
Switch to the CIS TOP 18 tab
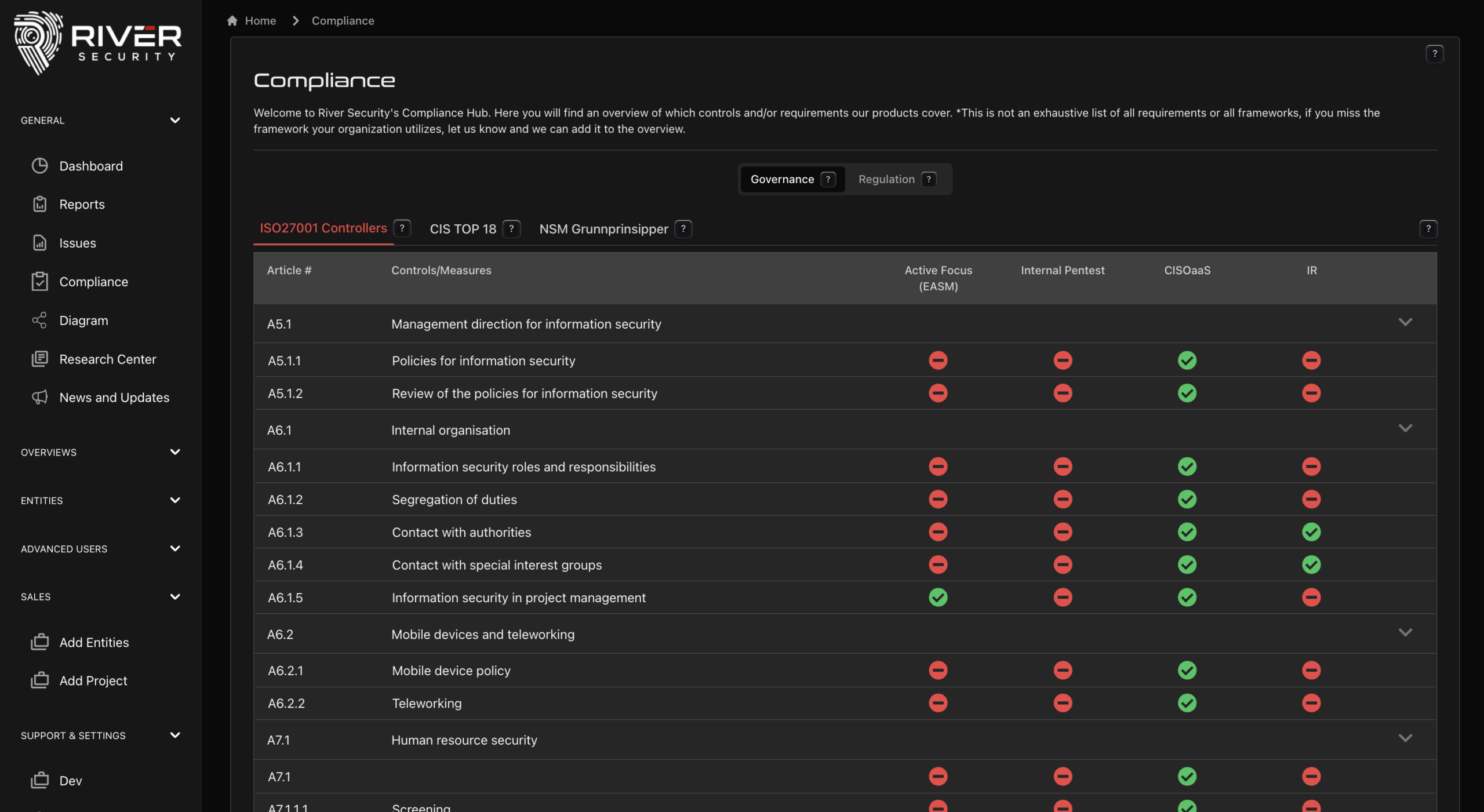coord(463,229)
